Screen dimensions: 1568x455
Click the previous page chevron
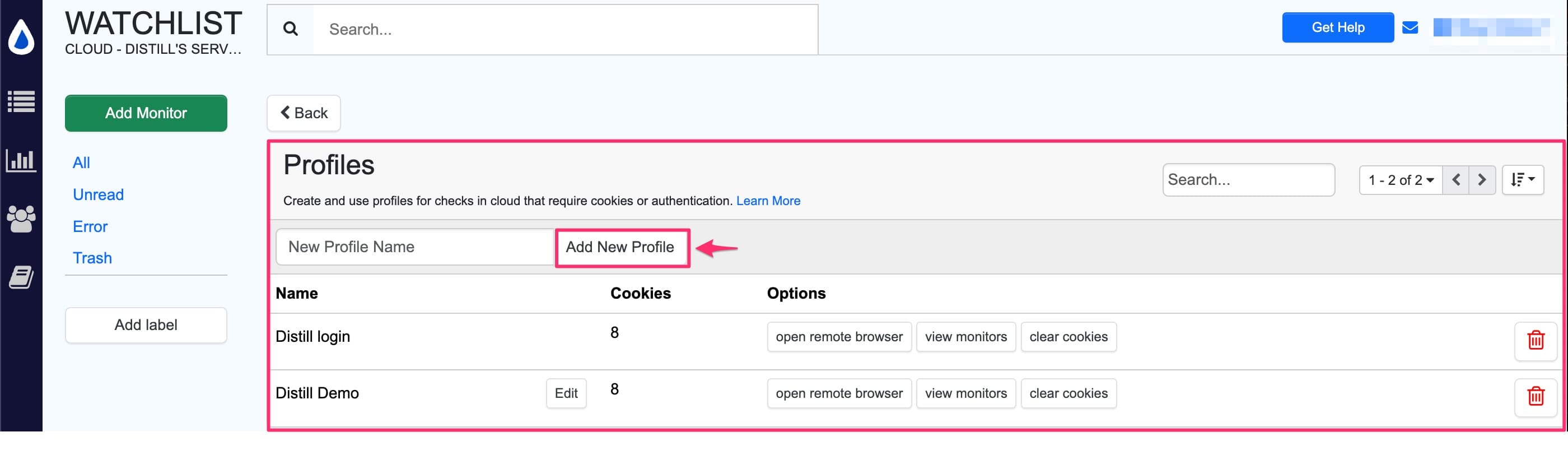[x=1457, y=180]
